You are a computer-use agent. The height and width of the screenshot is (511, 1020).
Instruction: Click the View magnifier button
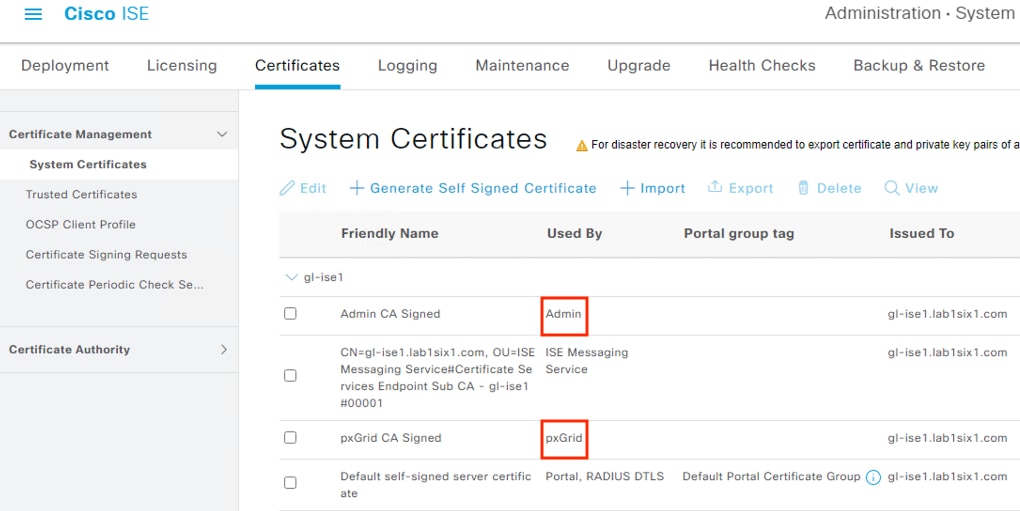pos(911,189)
